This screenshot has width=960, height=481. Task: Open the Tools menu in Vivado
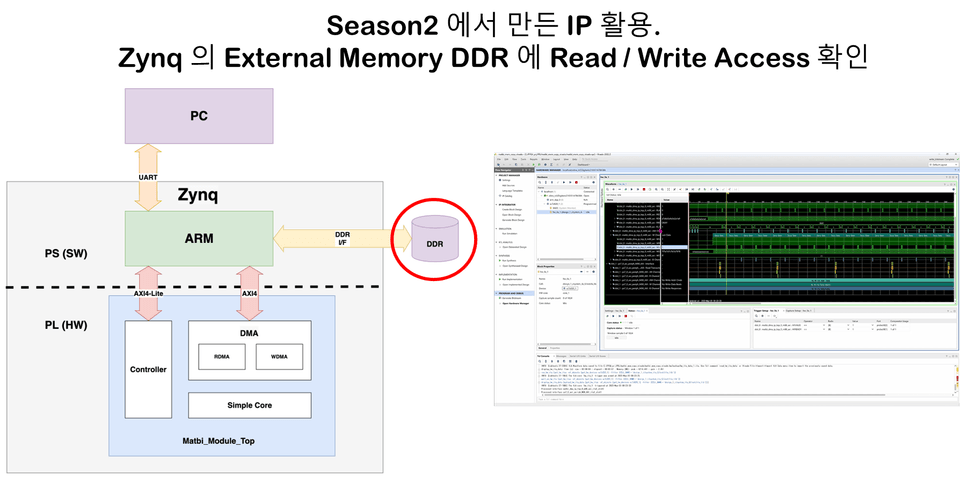523,159
